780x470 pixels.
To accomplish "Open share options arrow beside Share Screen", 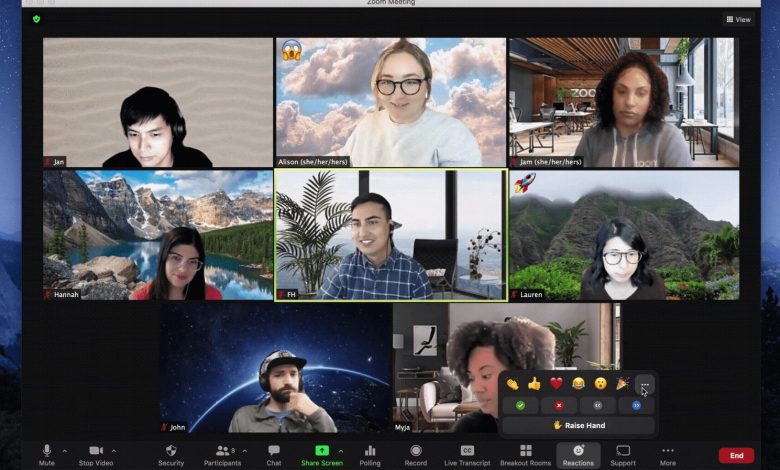I will [341, 451].
